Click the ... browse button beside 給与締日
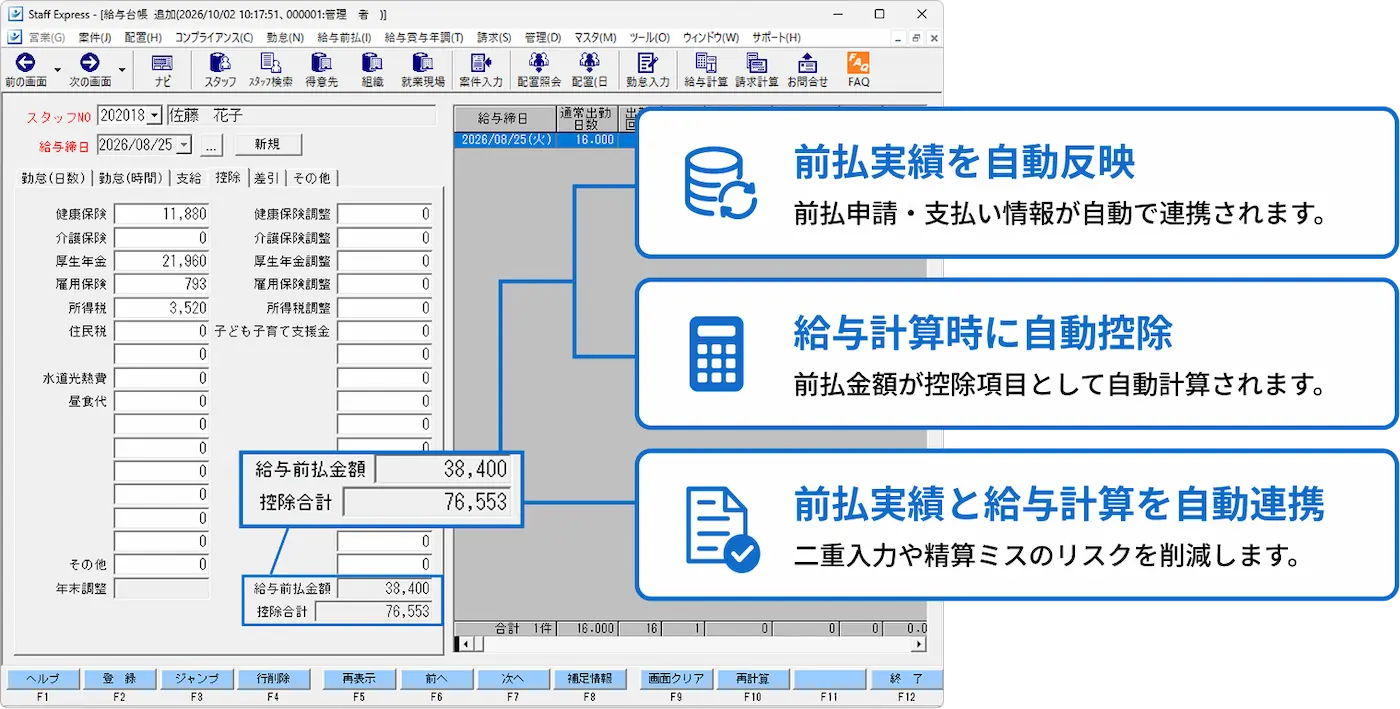This screenshot has height=709, width=1400. (x=212, y=145)
